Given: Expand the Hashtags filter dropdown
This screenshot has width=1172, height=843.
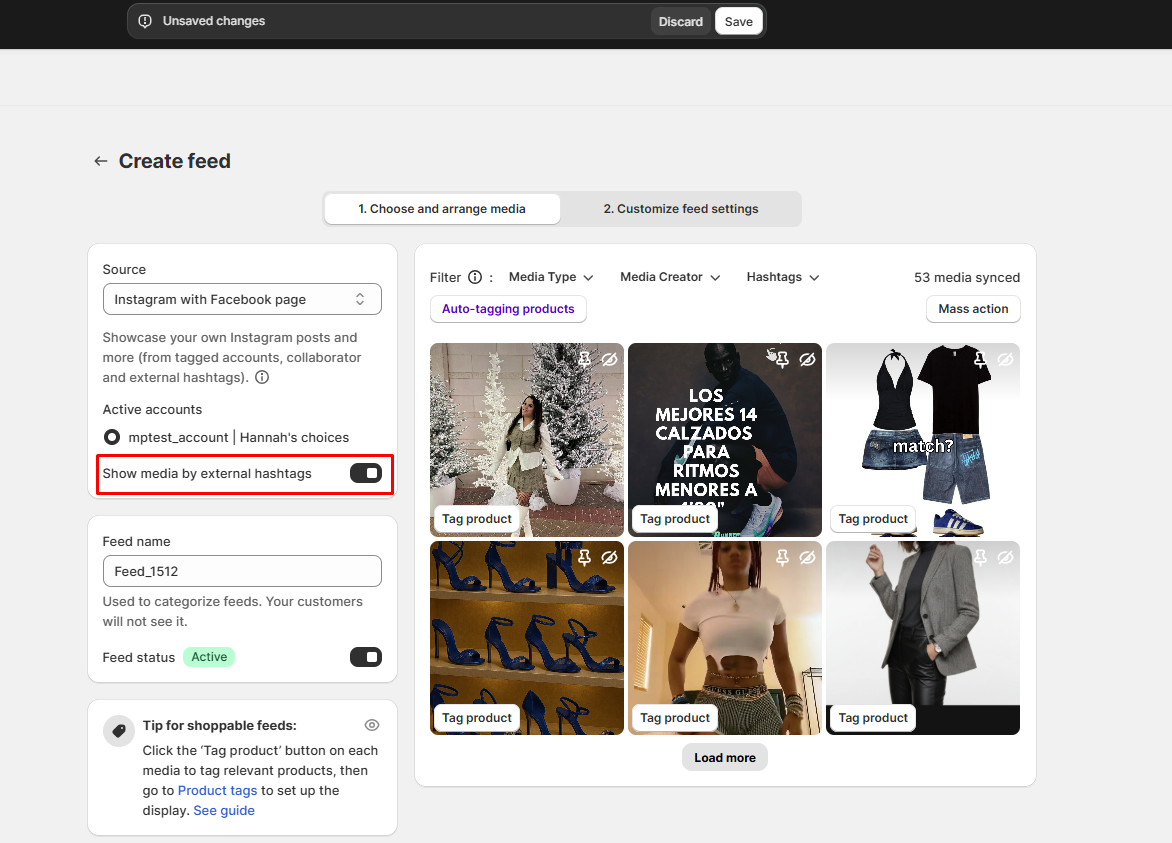Looking at the screenshot, I should click(x=783, y=277).
